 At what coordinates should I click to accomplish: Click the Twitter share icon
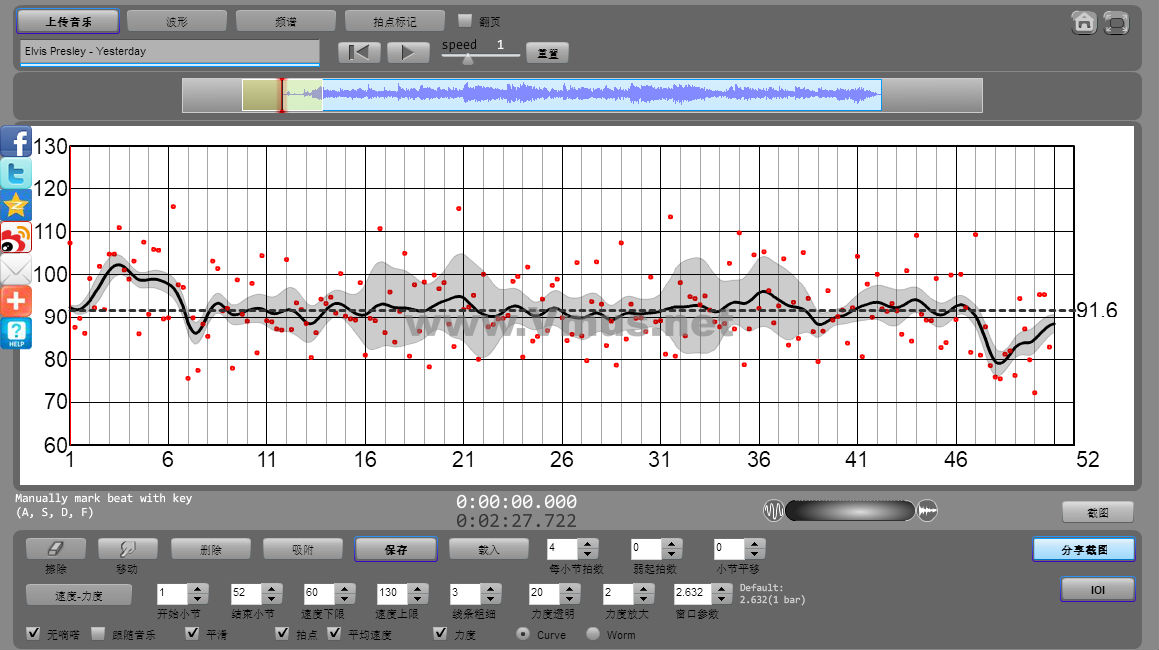tap(17, 173)
